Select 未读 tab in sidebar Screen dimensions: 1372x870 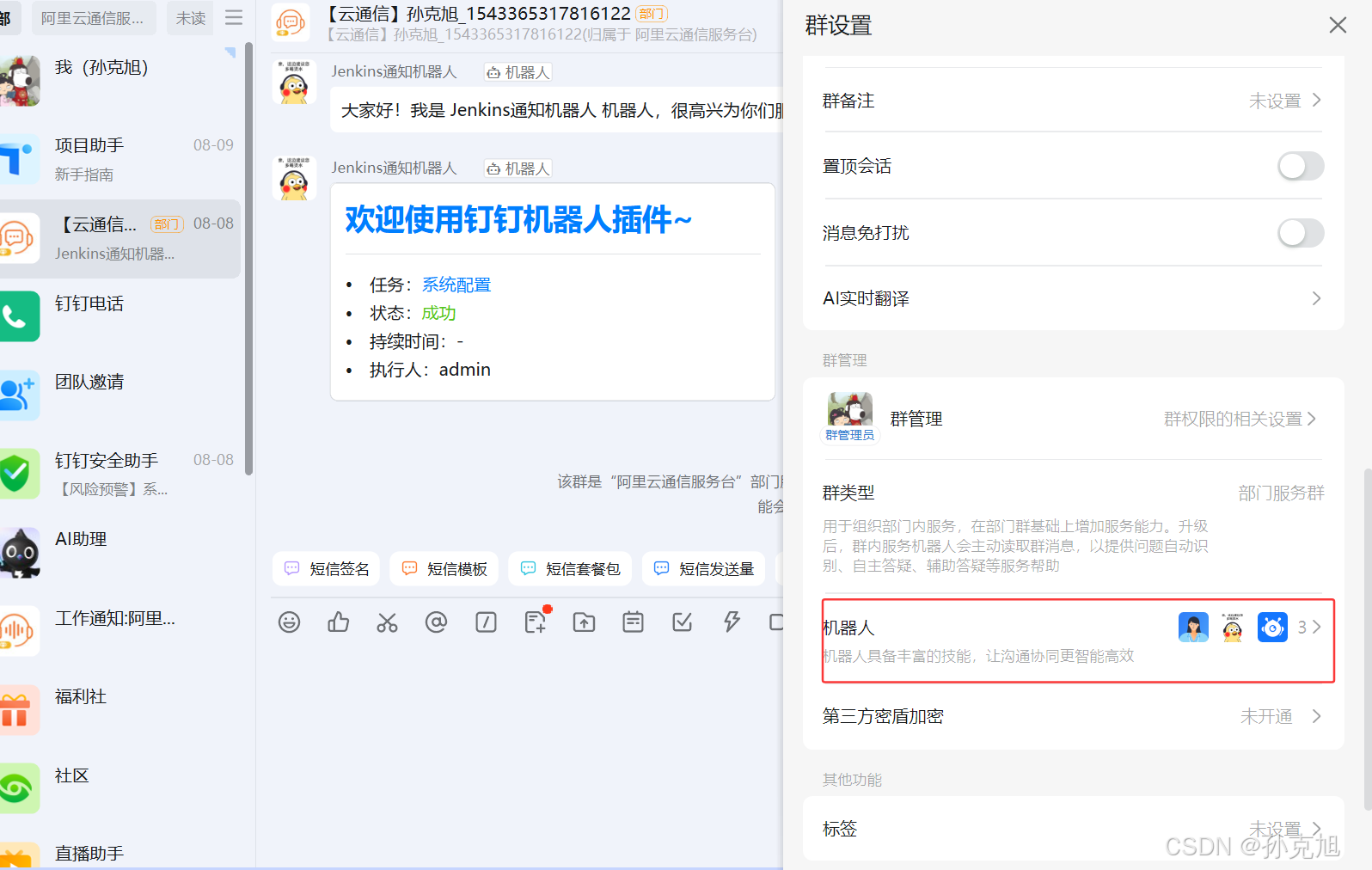click(191, 18)
